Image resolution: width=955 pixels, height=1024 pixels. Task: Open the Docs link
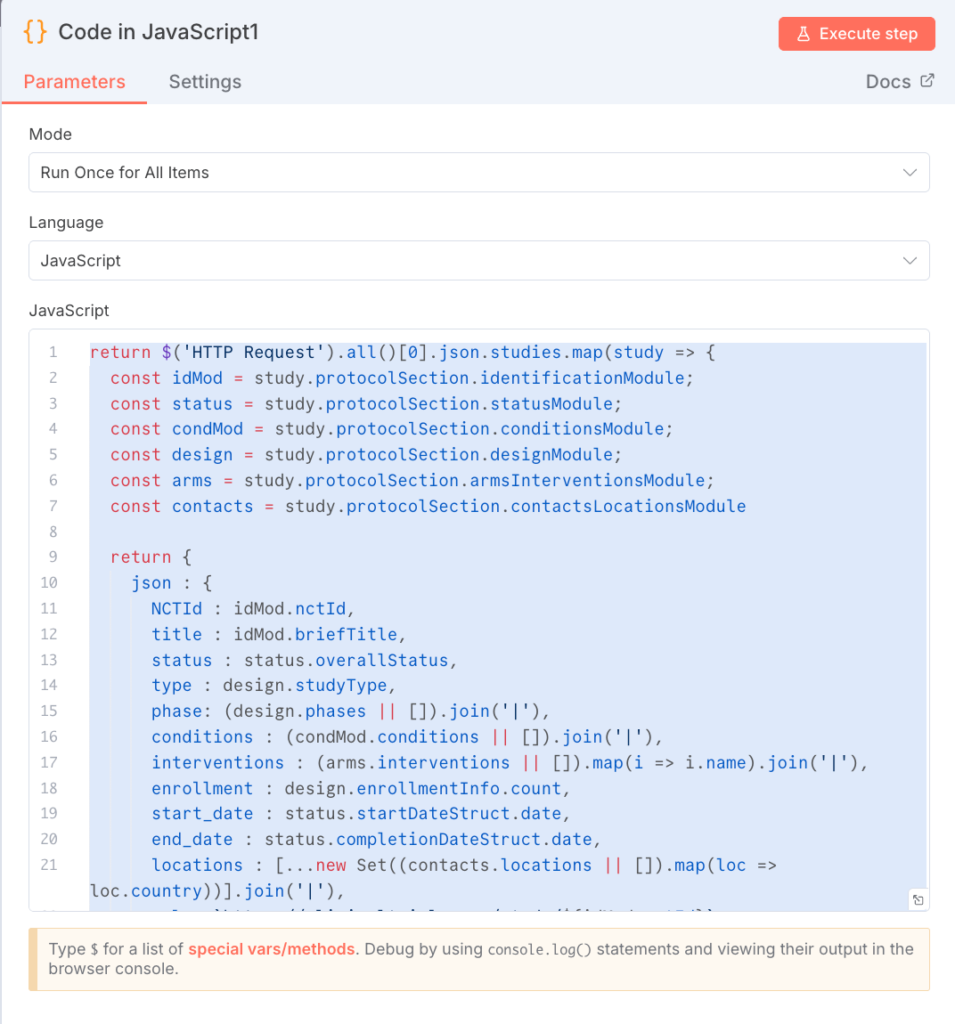[889, 81]
